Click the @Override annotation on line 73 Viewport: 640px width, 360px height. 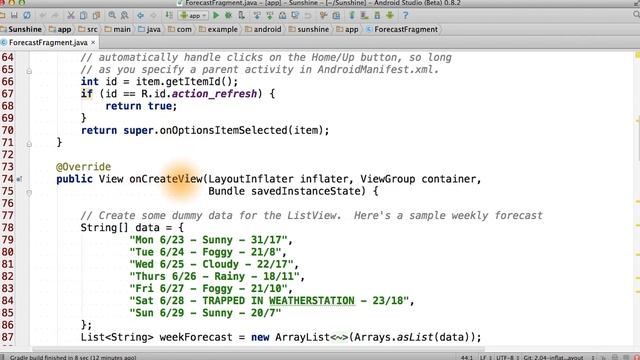coord(84,167)
